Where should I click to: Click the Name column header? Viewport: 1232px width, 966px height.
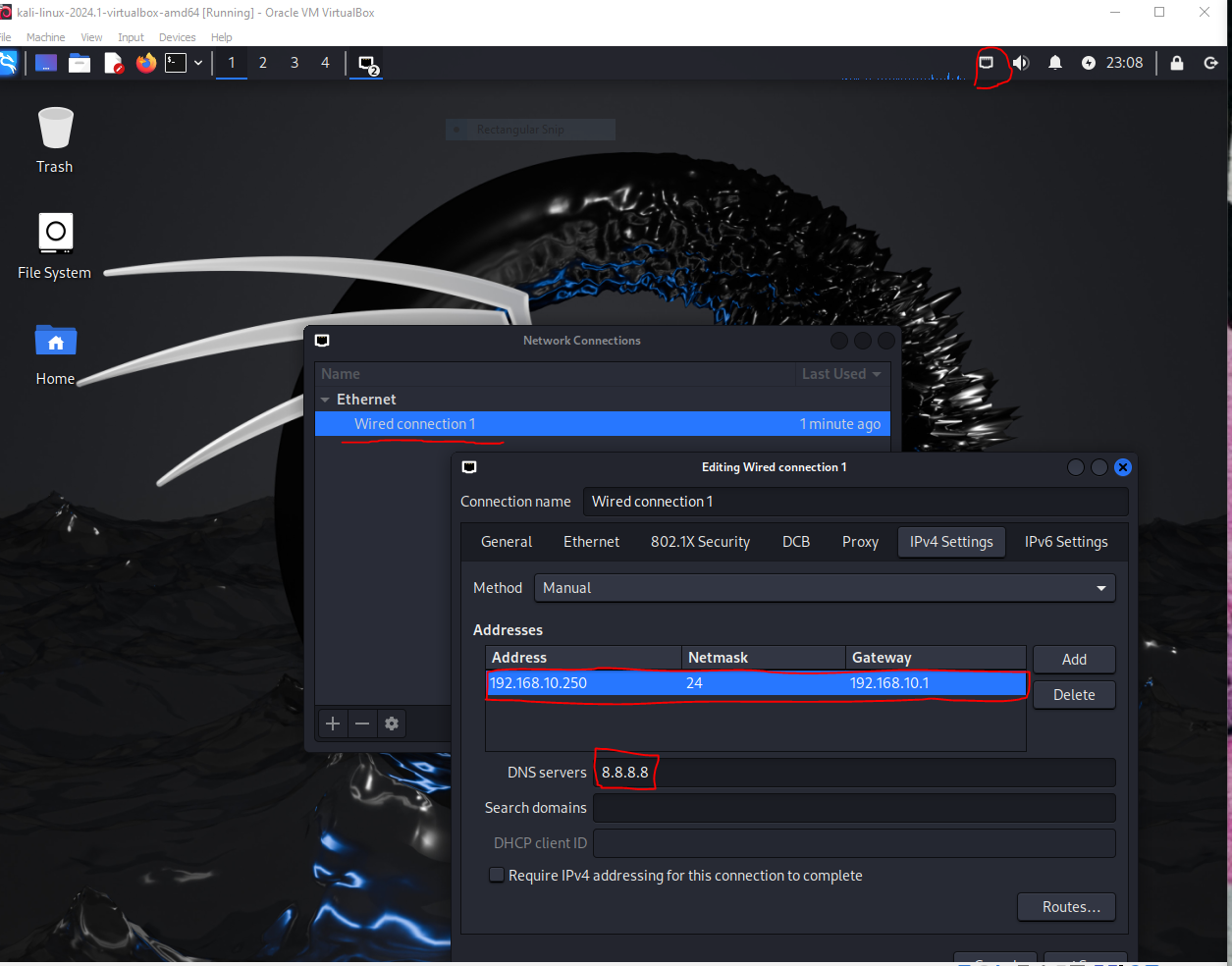(x=555, y=374)
